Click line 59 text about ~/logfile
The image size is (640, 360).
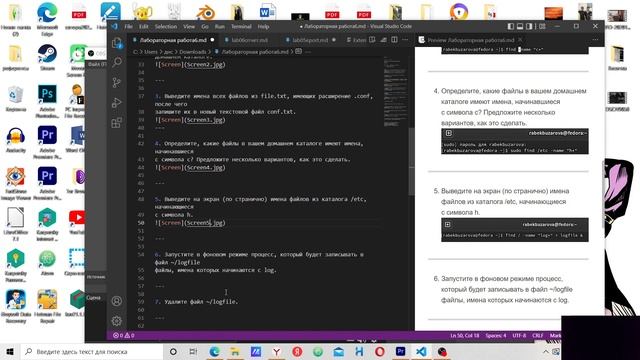pyautogui.click(x=196, y=302)
